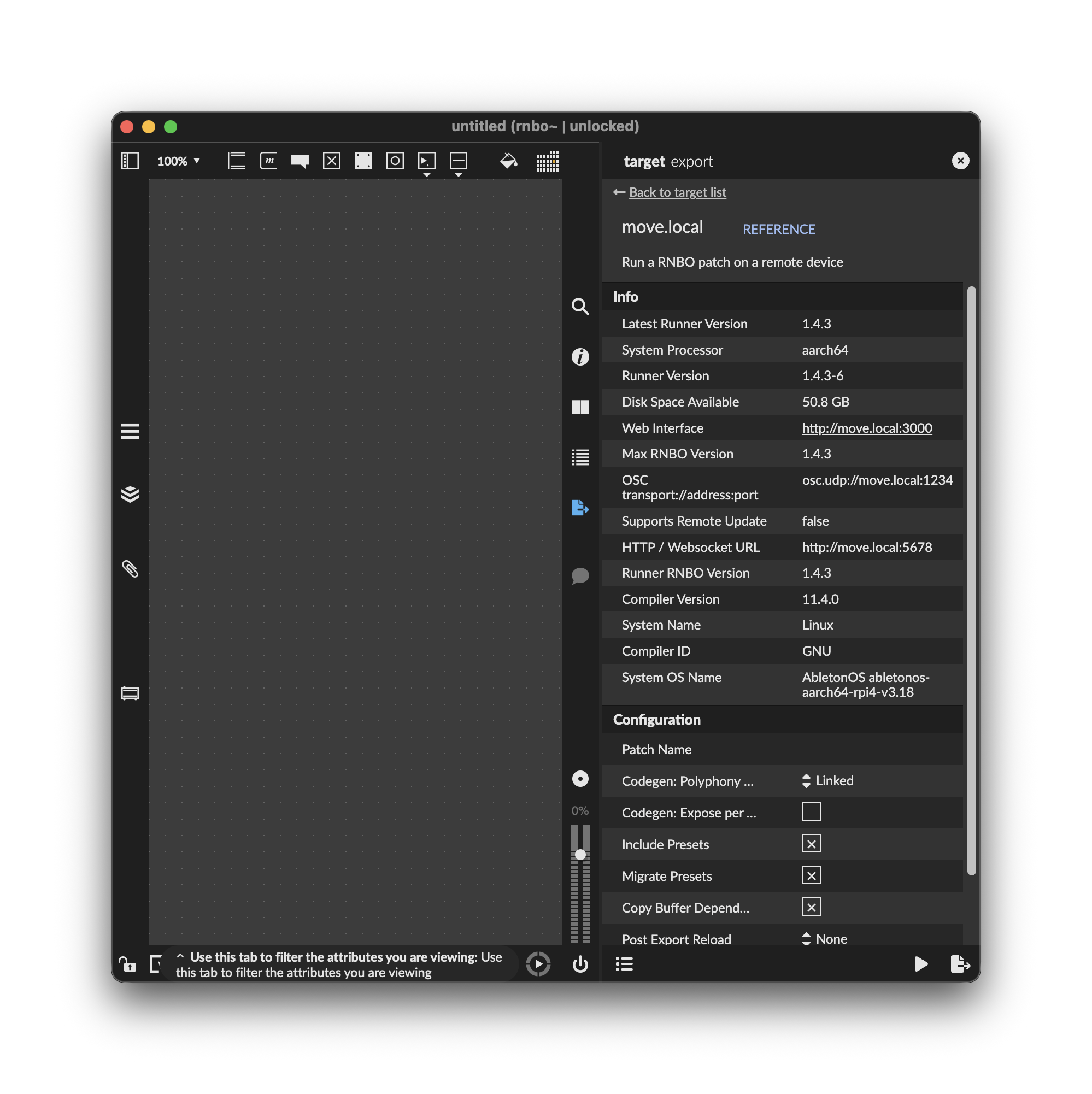Open the 100% zoom dropdown
Viewport: 1092px width, 1094px height.
[178, 161]
